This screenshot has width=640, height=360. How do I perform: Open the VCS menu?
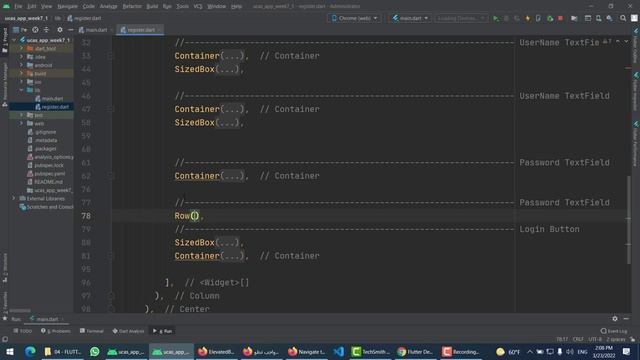pos(198,6)
